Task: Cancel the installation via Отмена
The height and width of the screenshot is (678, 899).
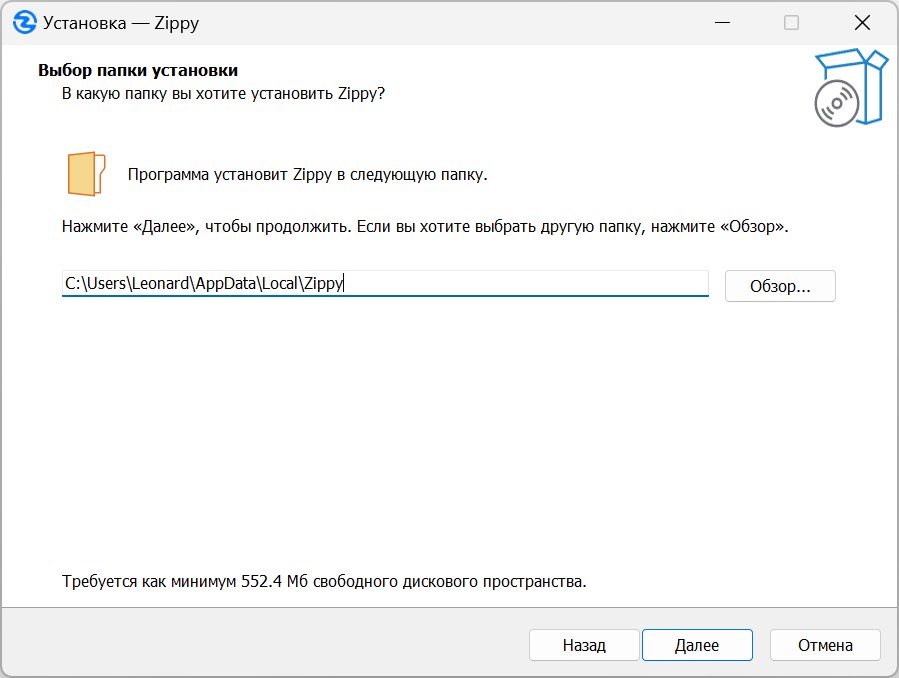Action: click(825, 645)
